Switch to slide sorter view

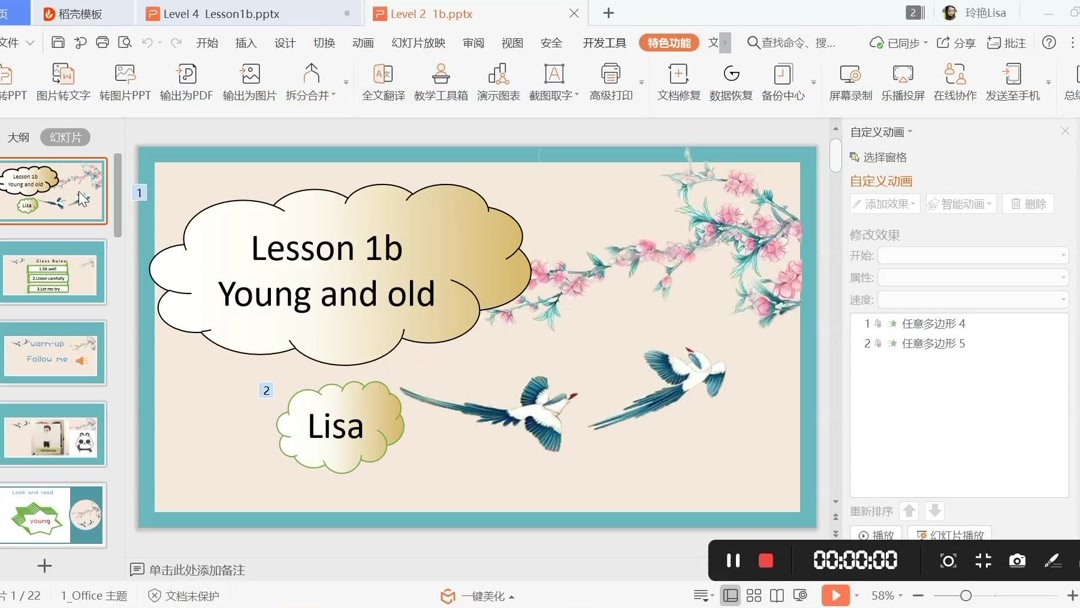[x=754, y=595]
